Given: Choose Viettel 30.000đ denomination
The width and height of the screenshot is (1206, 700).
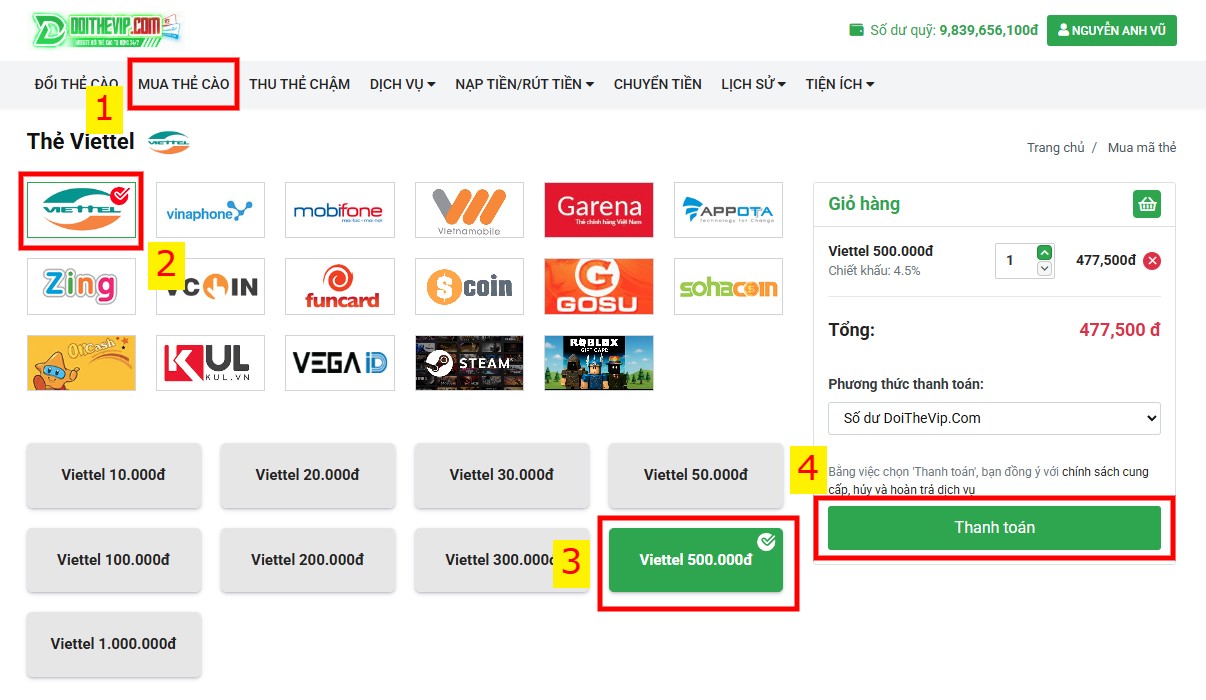Looking at the screenshot, I should pos(501,475).
